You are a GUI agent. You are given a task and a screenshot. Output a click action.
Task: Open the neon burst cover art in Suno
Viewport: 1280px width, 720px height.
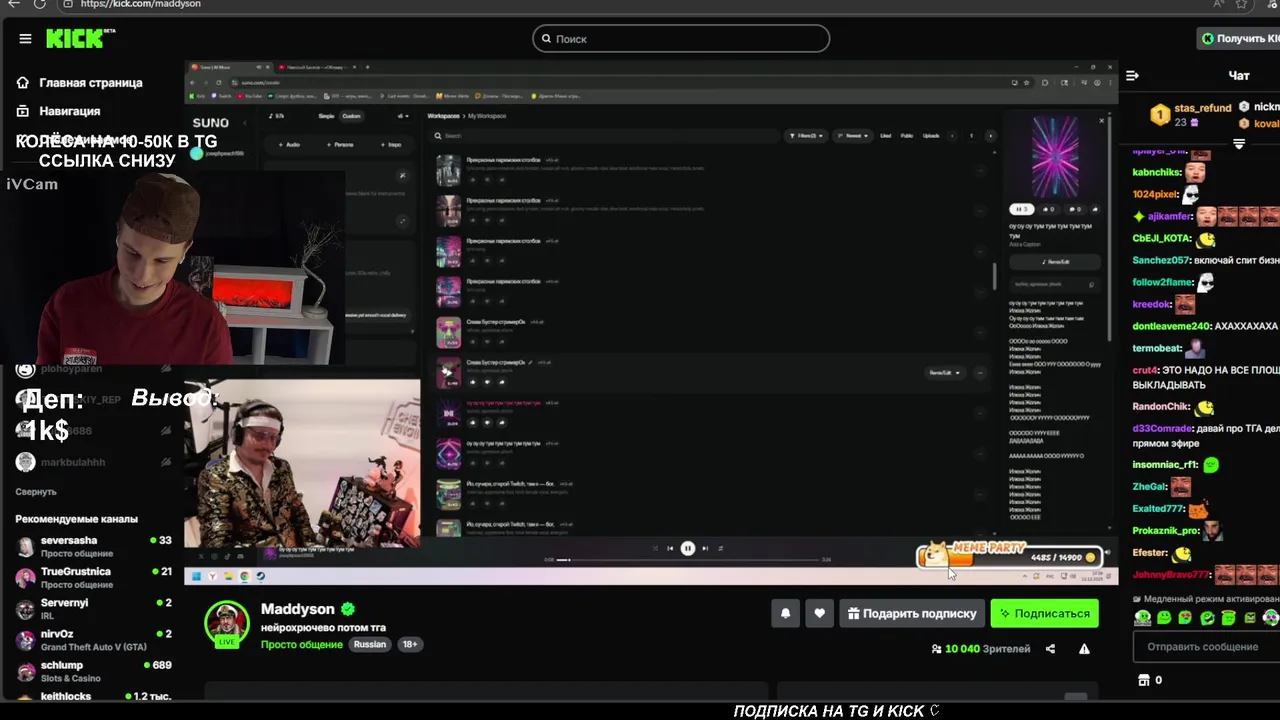[1055, 157]
